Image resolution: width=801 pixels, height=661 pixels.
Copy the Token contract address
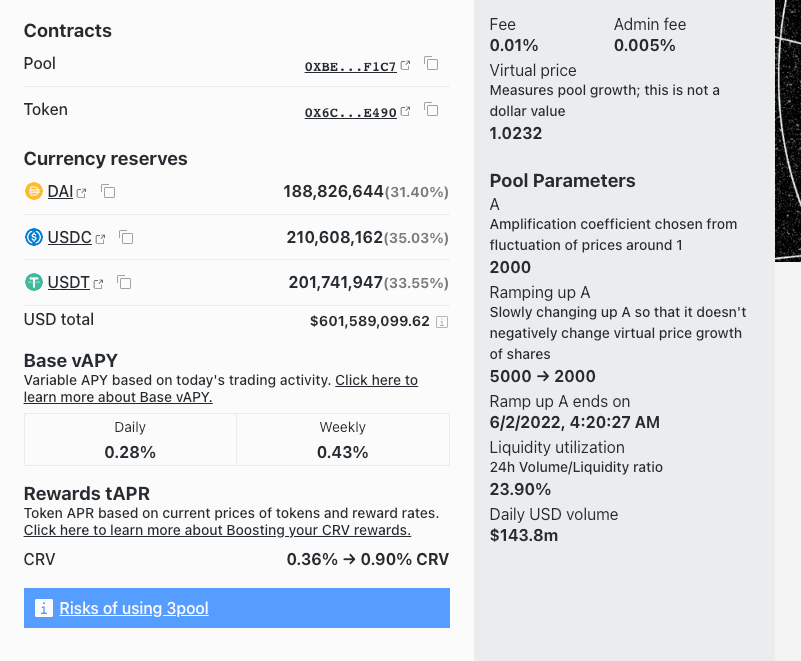pyautogui.click(x=431, y=110)
